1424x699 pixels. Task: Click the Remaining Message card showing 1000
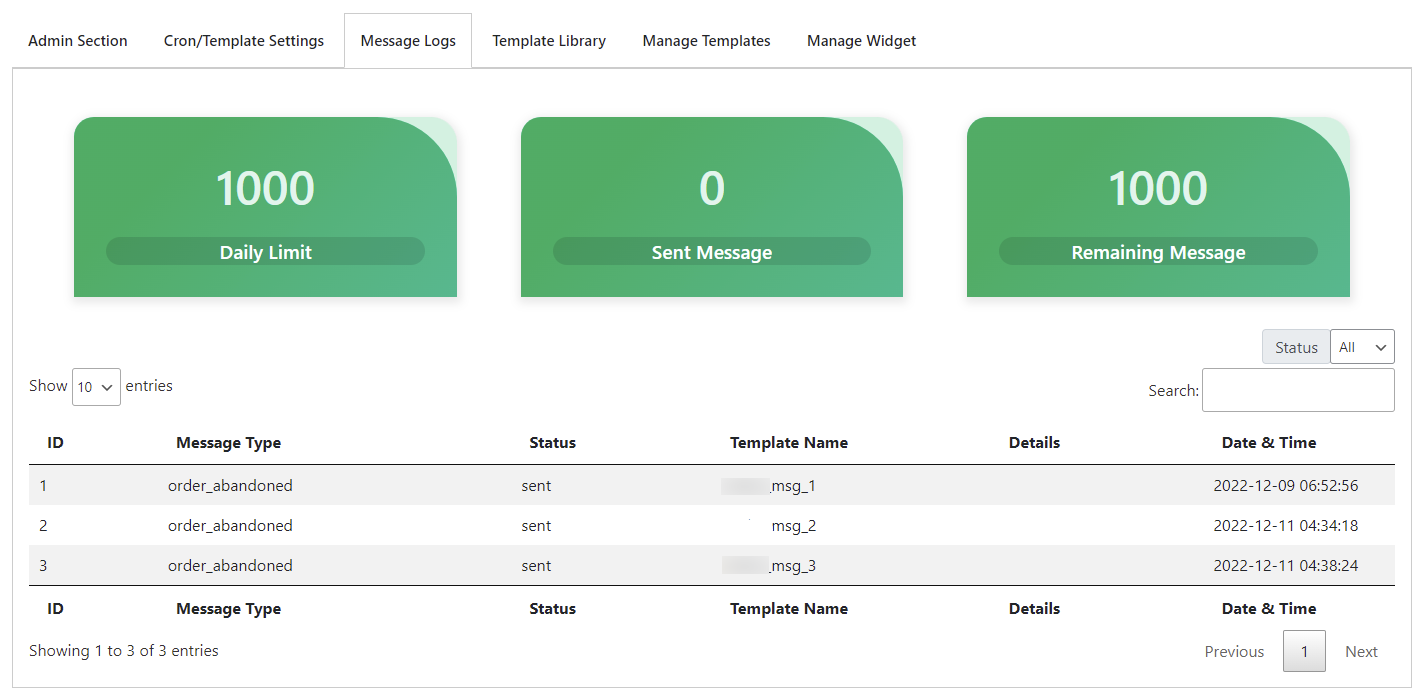(x=1157, y=207)
